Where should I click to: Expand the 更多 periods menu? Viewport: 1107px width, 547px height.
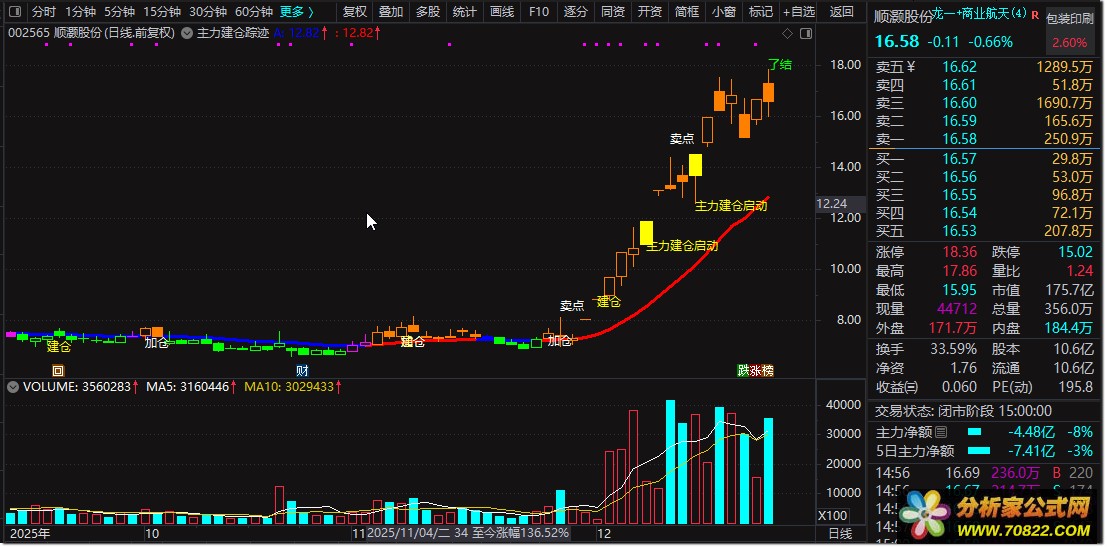(297, 11)
